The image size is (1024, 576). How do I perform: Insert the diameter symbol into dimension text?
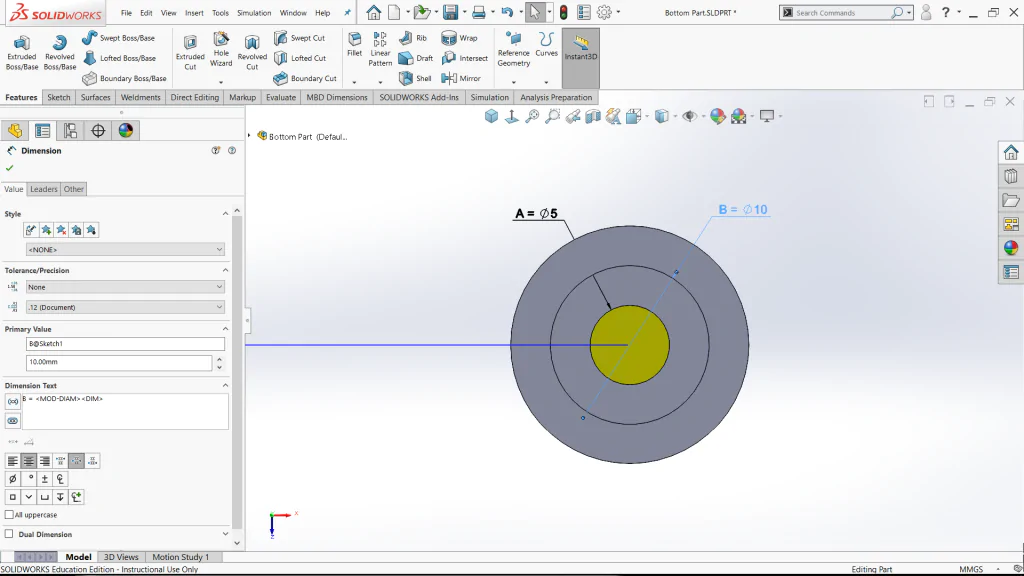[12, 479]
